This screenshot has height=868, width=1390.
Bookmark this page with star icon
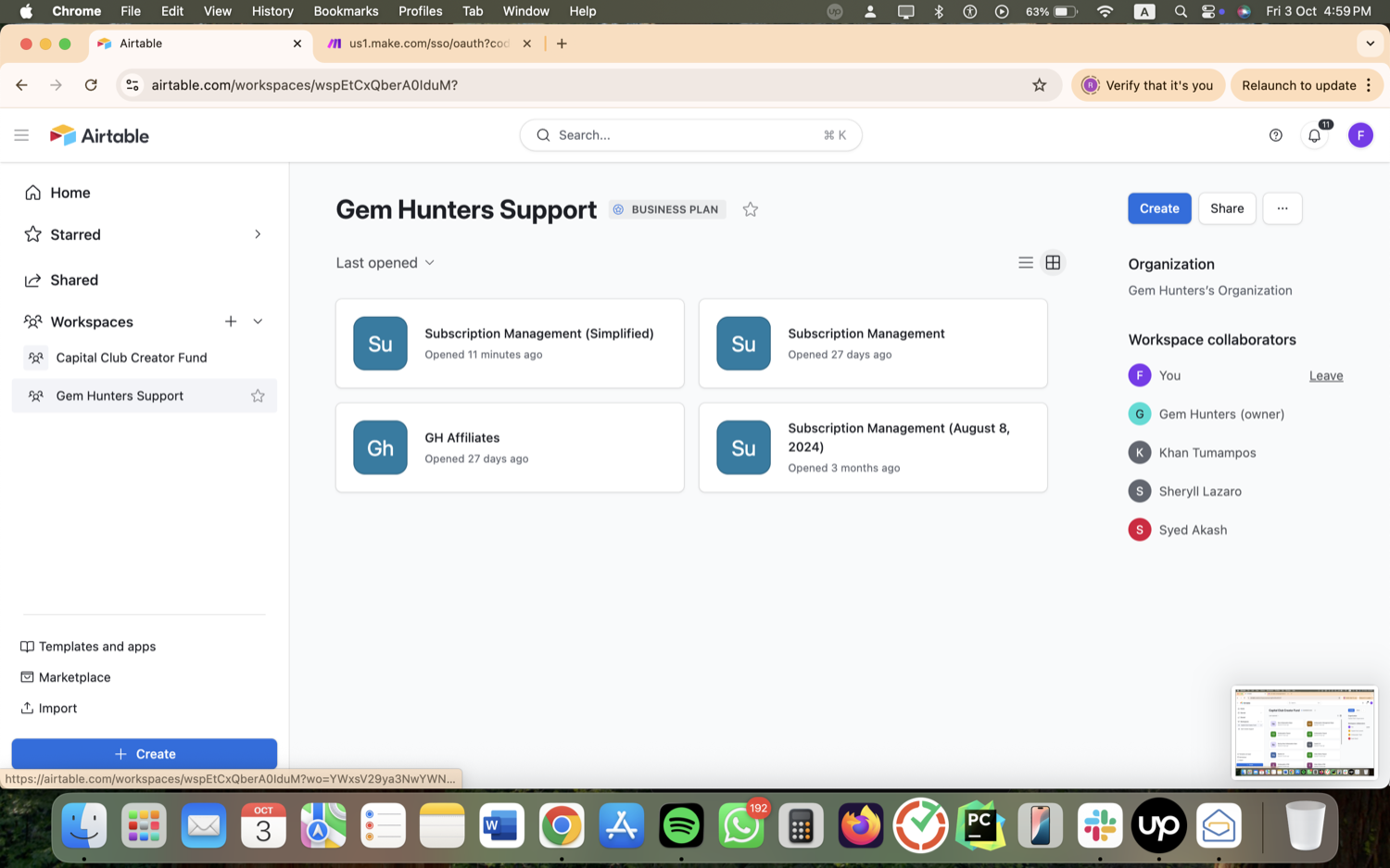[1040, 85]
